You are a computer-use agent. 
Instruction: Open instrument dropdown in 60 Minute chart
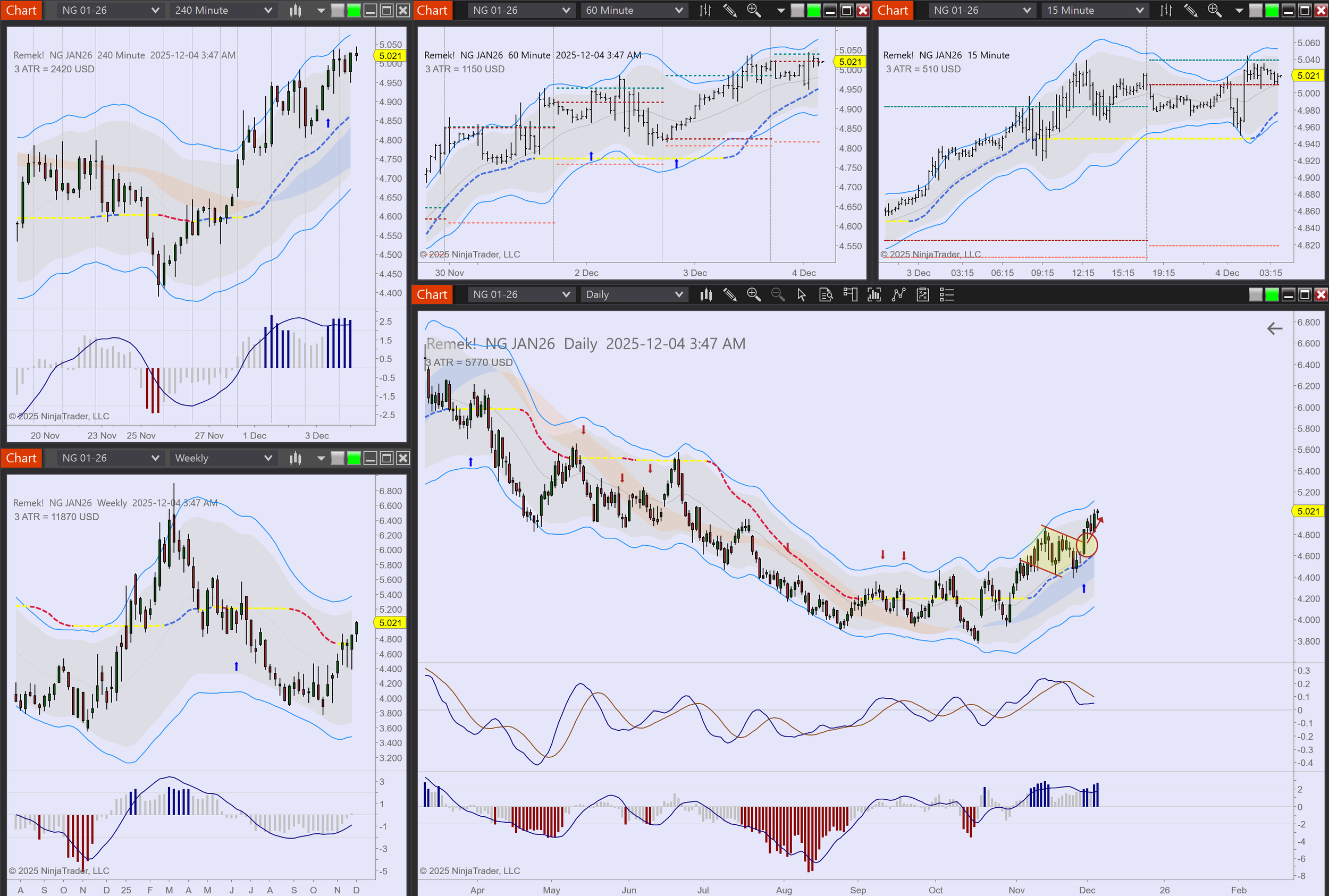tap(521, 10)
